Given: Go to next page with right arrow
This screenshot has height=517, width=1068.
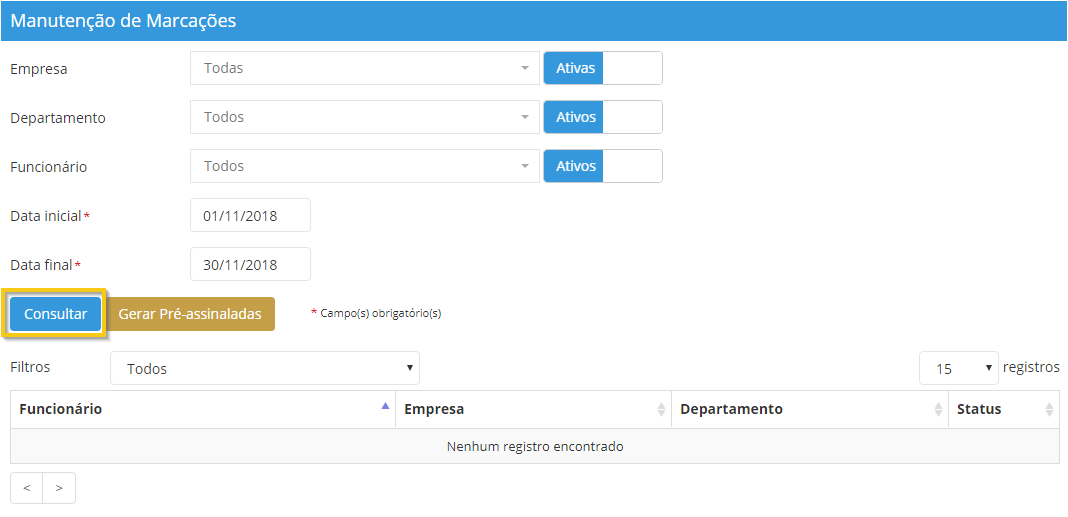Looking at the screenshot, I should 59,488.
